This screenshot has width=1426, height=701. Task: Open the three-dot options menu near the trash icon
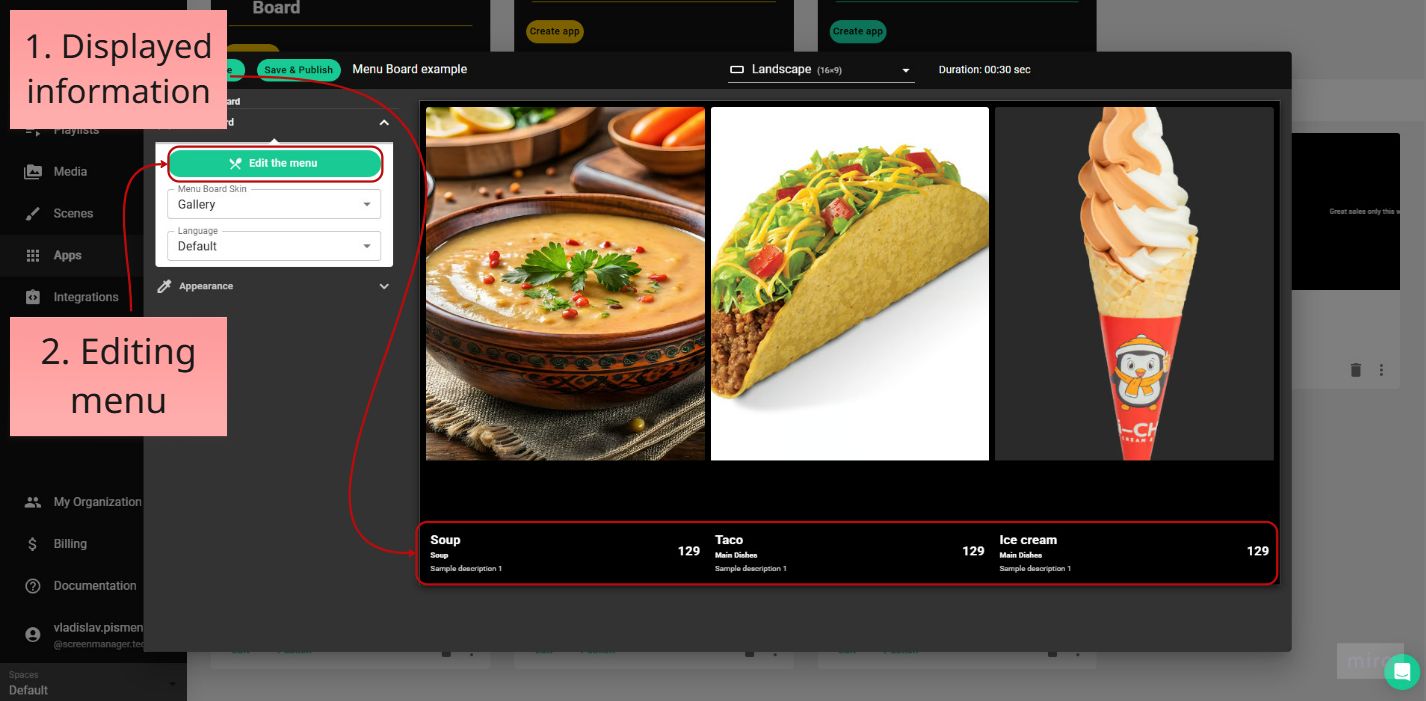(1381, 370)
